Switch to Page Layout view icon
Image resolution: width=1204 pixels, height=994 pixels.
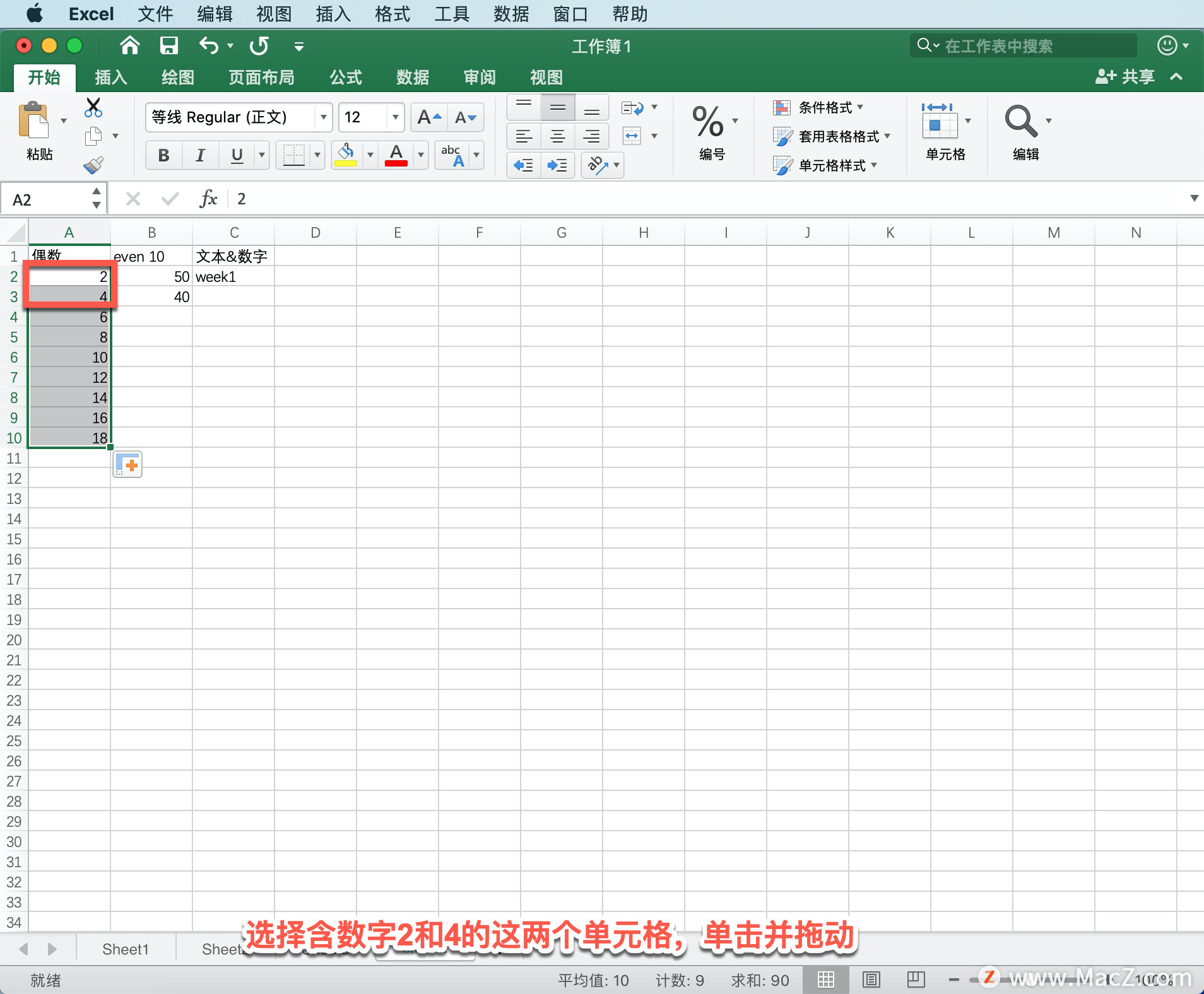(871, 979)
